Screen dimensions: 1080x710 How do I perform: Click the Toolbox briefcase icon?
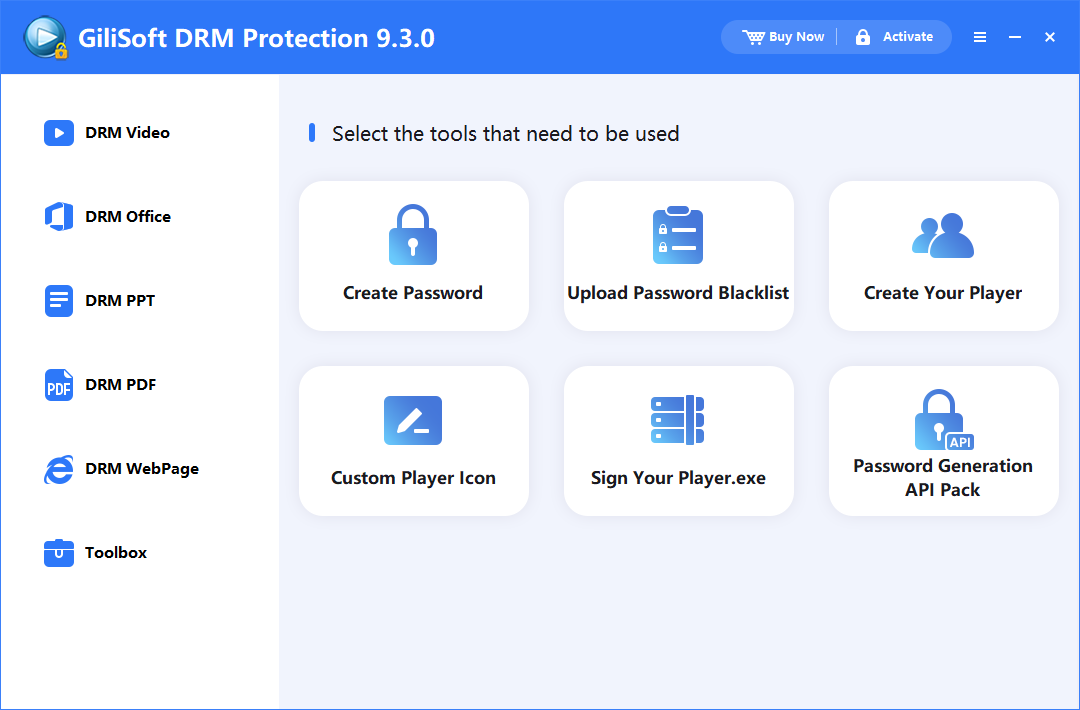pos(59,553)
